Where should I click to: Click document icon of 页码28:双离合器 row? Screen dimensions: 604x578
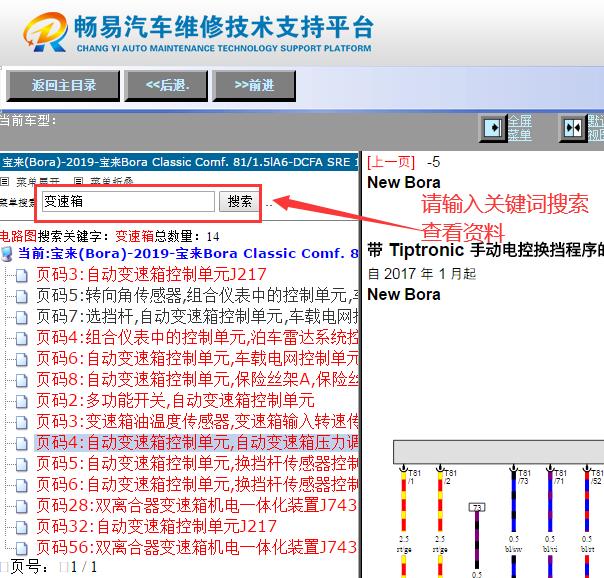pyautogui.click(x=22, y=506)
